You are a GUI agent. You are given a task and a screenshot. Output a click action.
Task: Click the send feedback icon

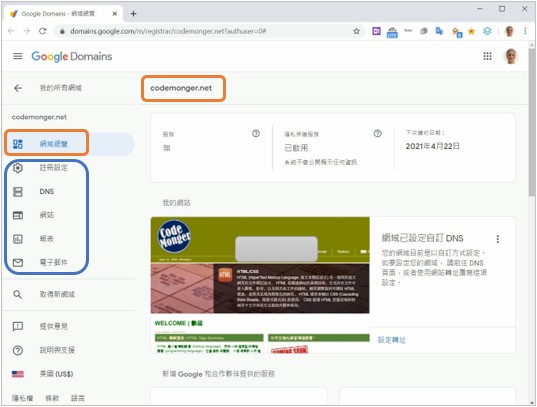18,326
